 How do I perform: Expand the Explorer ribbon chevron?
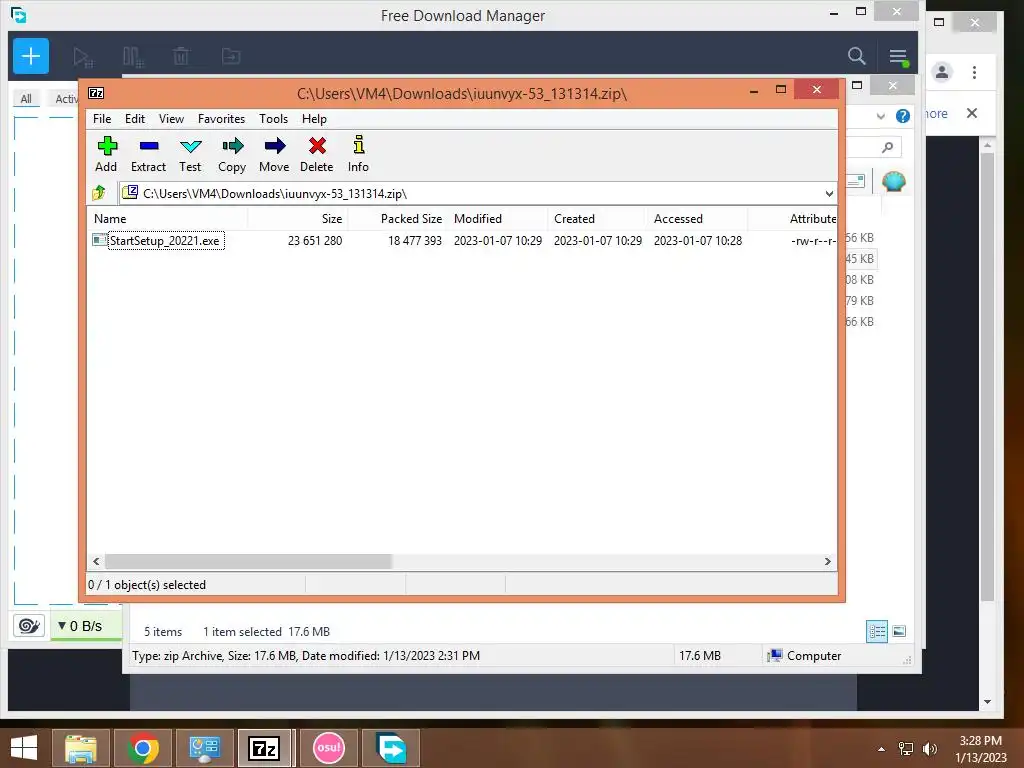click(880, 116)
